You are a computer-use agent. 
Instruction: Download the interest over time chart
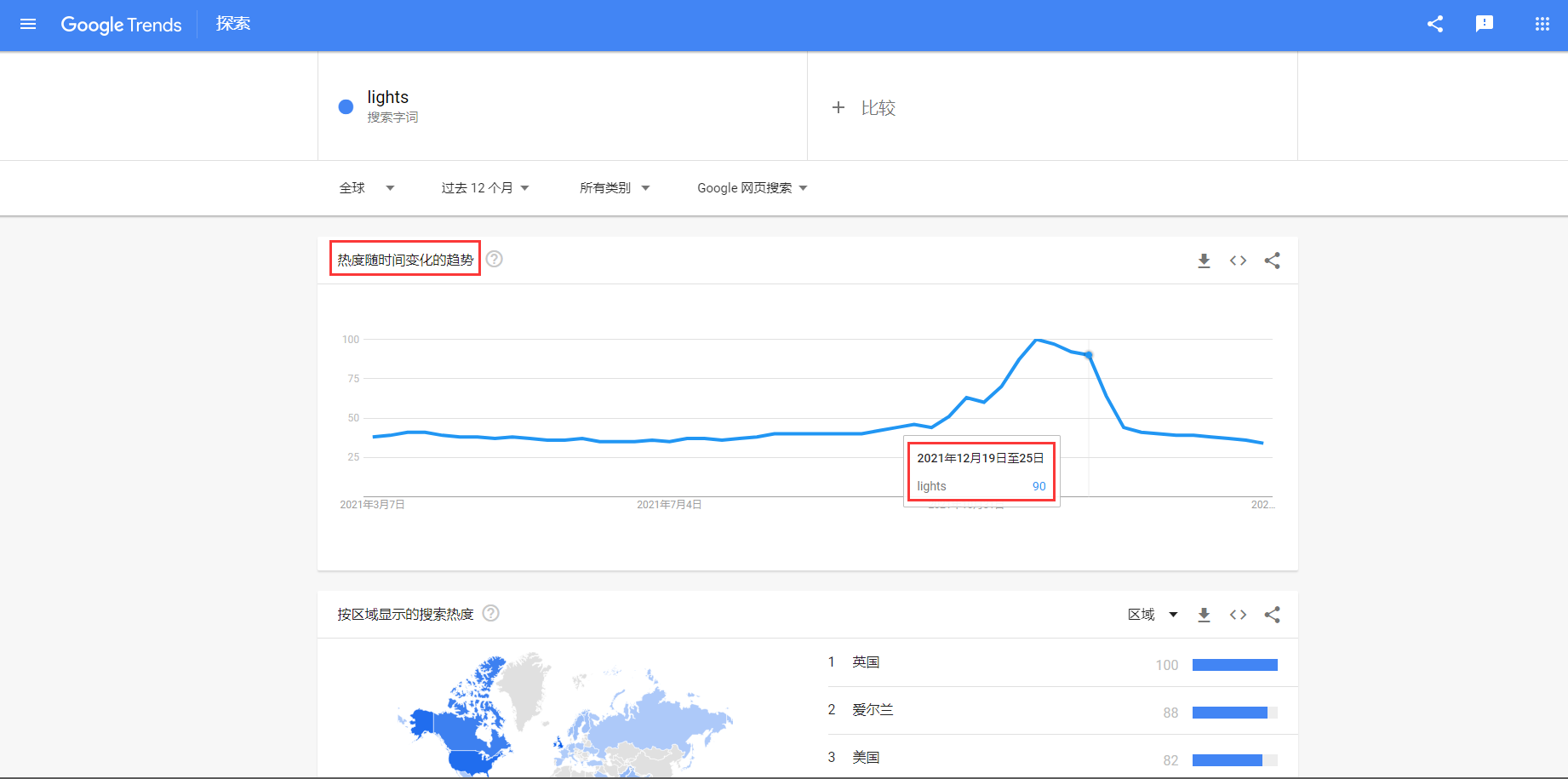[1204, 261]
